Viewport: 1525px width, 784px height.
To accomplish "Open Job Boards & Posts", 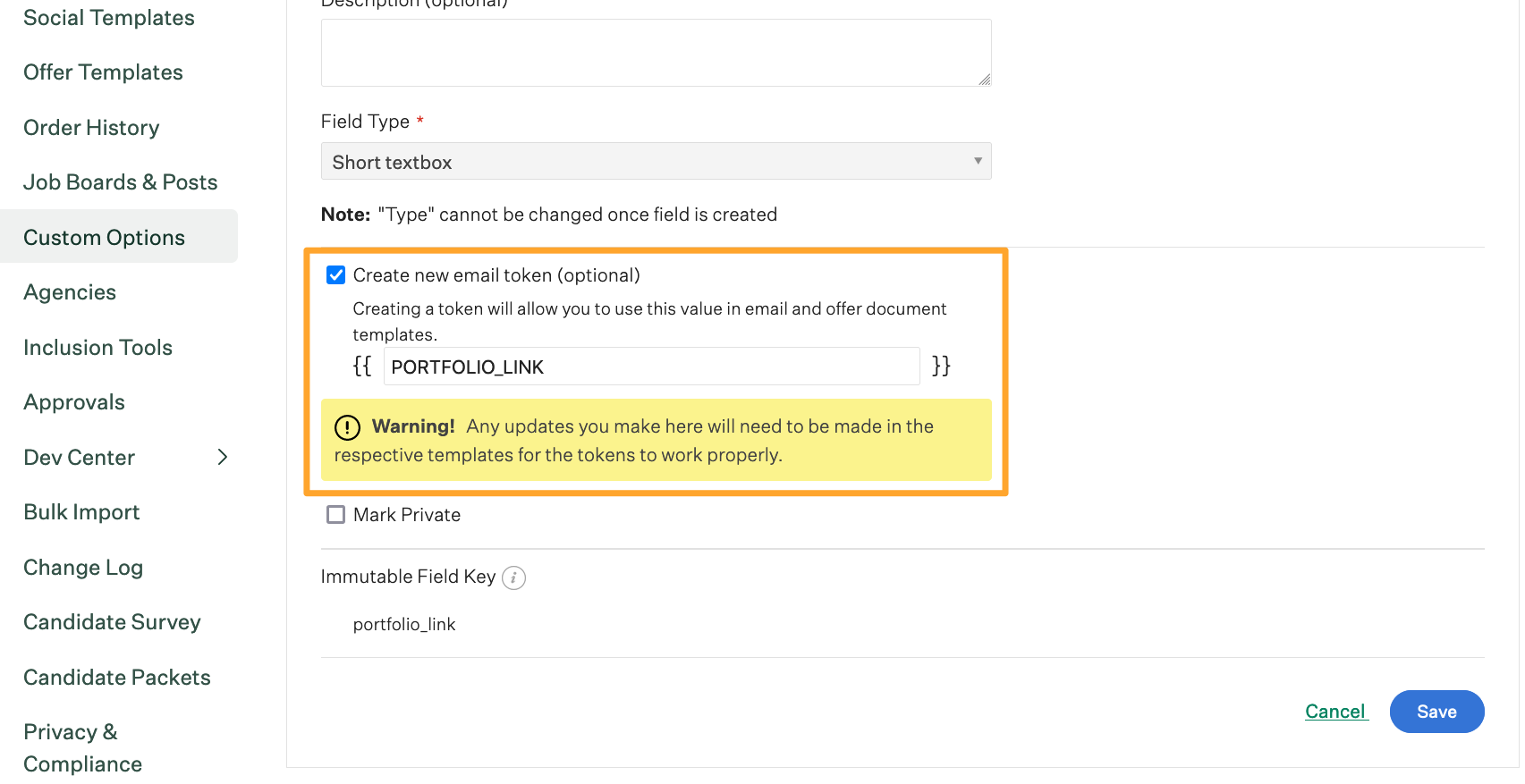I will click(x=120, y=182).
